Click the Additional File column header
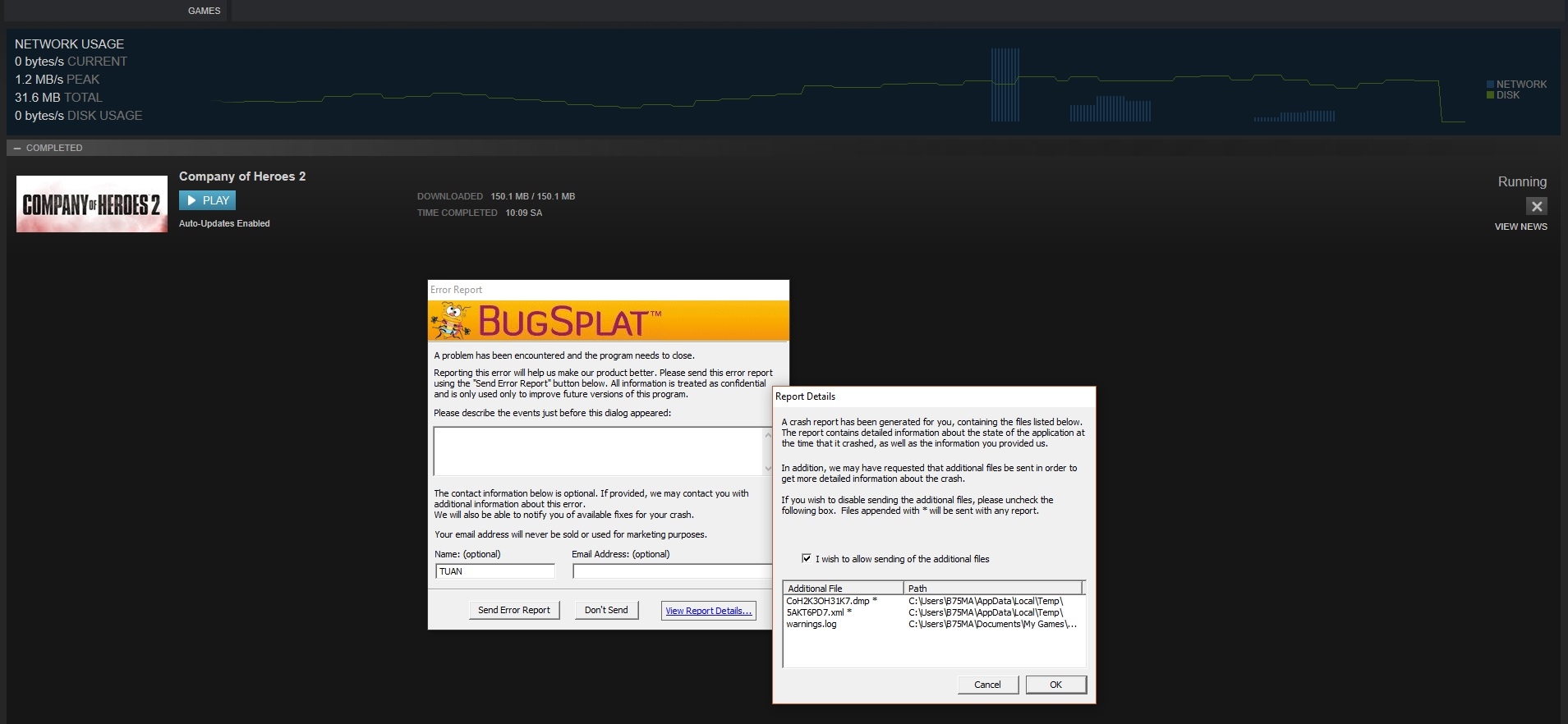The width and height of the screenshot is (1568, 724). coord(844,588)
